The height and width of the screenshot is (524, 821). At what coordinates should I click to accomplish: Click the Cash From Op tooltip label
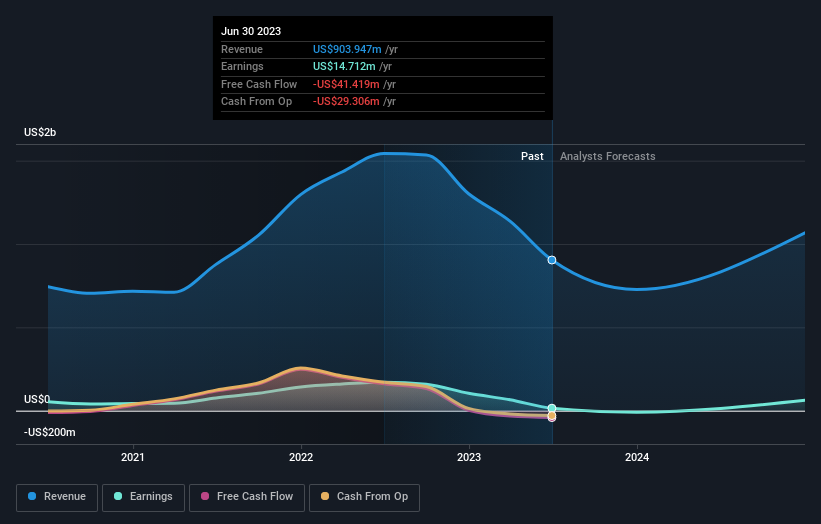(x=256, y=102)
